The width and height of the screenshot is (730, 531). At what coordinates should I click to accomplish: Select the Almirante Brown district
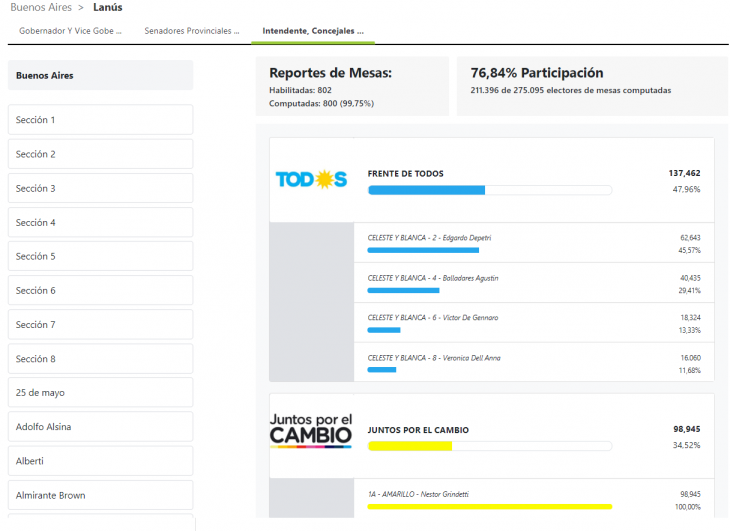point(101,495)
